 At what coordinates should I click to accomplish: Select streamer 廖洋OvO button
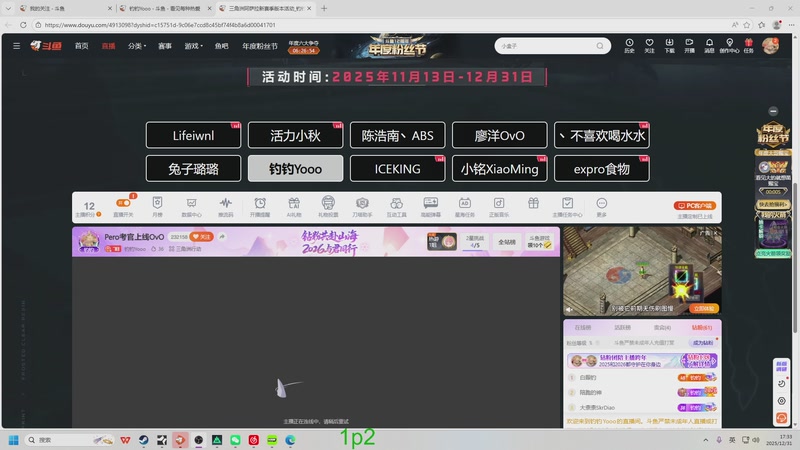[x=499, y=135]
